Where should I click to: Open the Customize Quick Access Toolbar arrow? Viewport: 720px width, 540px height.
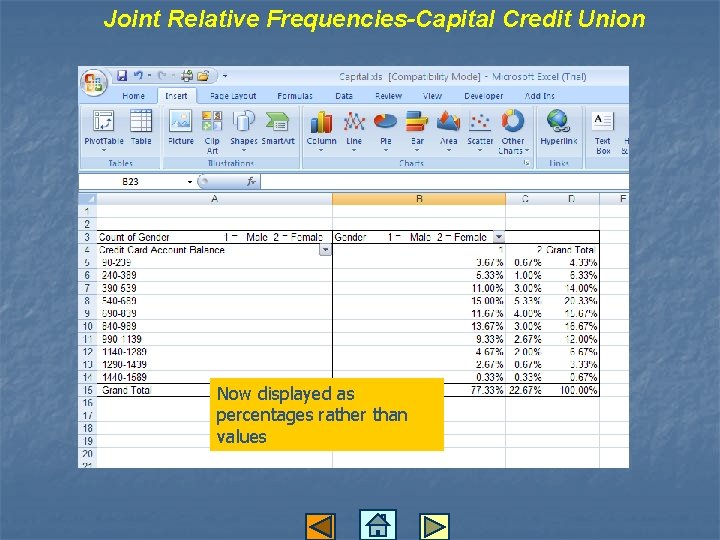tap(225, 76)
